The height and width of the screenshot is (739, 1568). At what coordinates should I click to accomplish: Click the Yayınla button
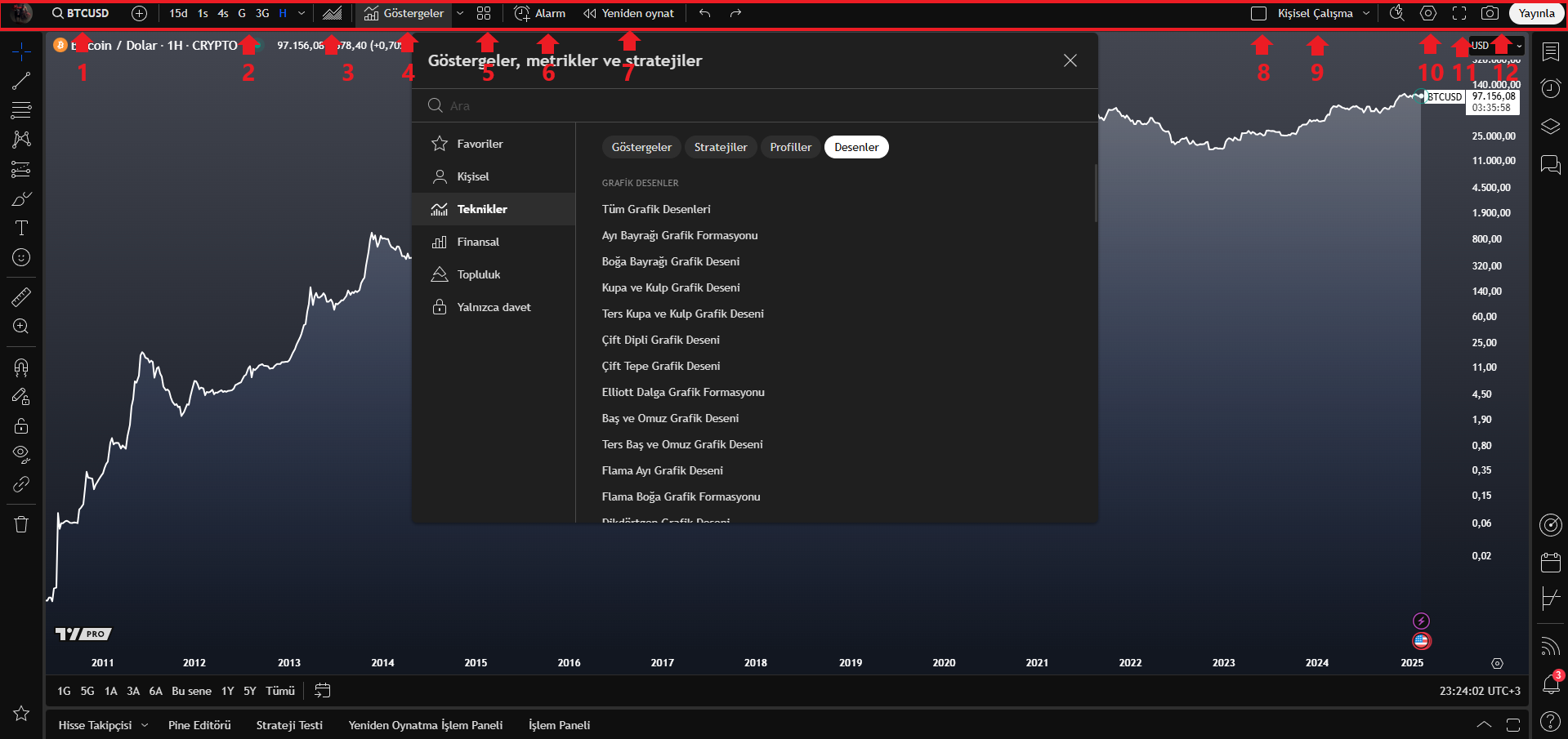pyautogui.click(x=1536, y=13)
